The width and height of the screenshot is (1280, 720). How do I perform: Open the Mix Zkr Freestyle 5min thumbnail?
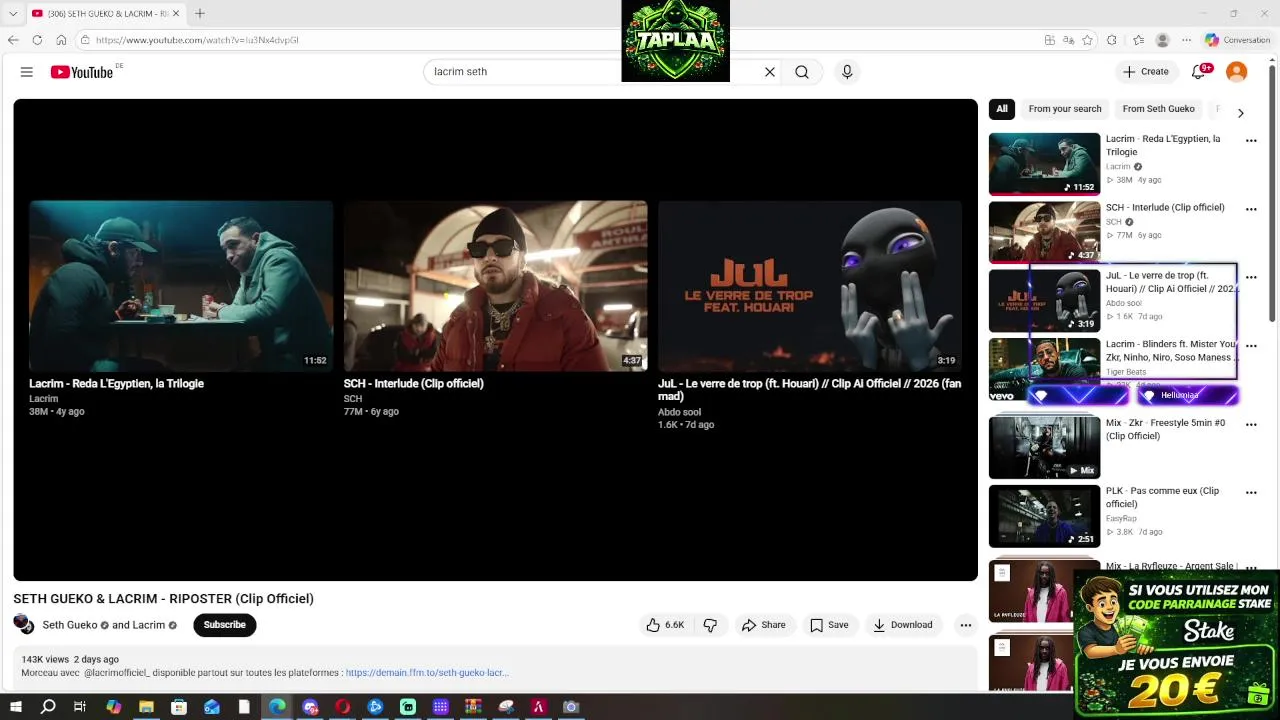[x=1044, y=447]
